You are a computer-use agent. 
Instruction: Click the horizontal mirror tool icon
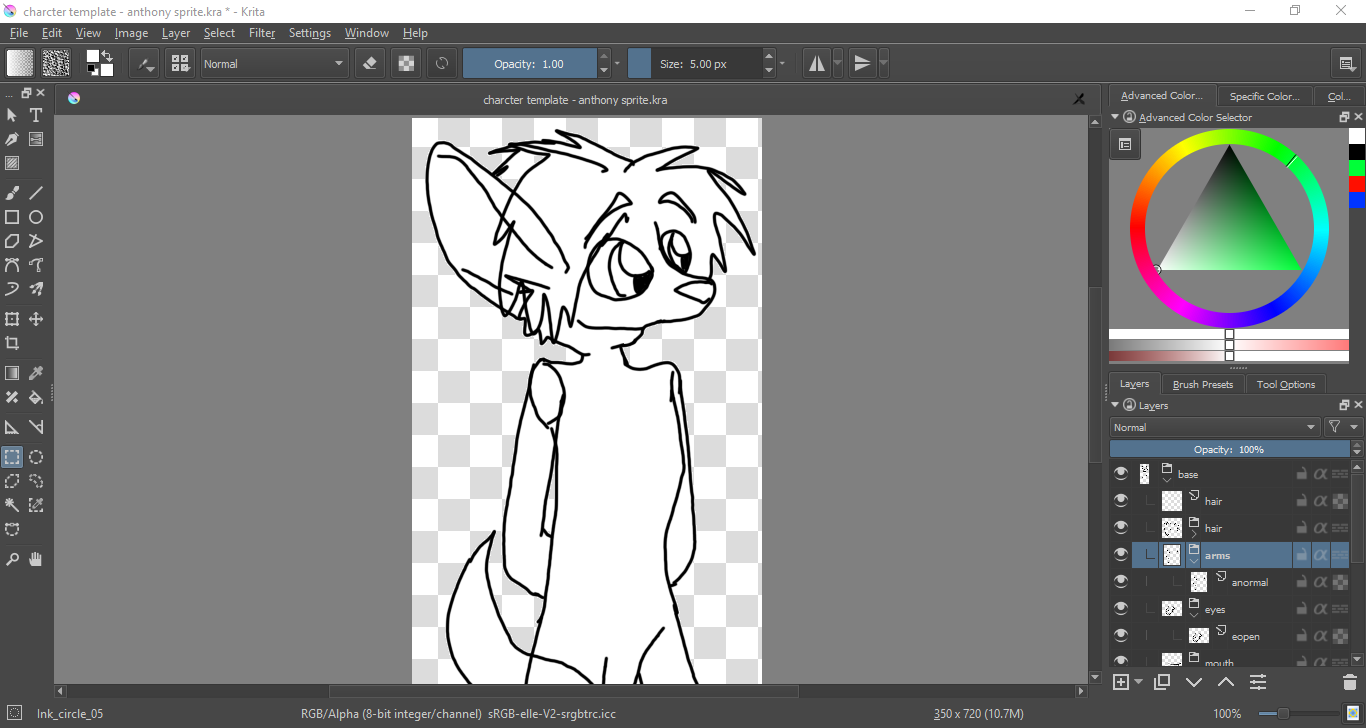click(817, 64)
